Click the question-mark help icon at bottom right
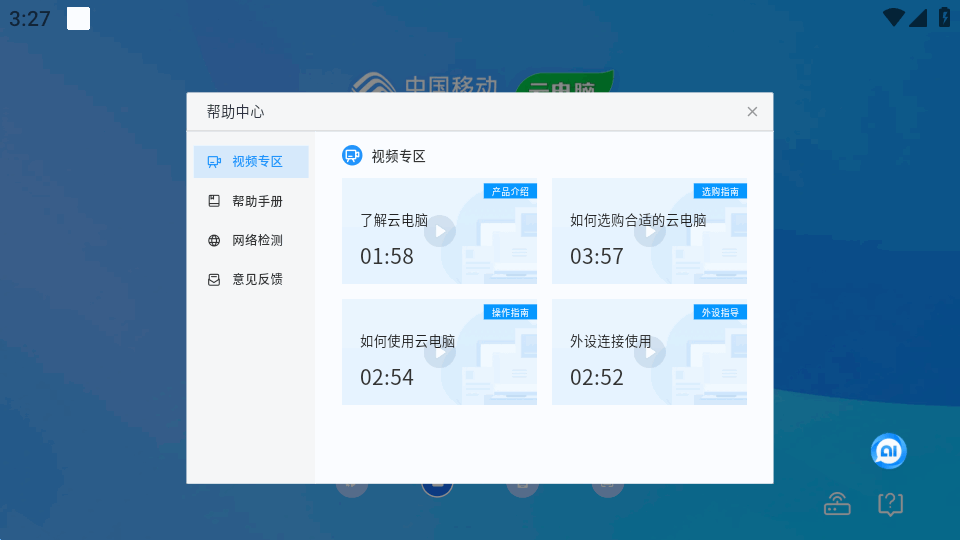Image resolution: width=960 pixels, height=540 pixels. click(890, 504)
